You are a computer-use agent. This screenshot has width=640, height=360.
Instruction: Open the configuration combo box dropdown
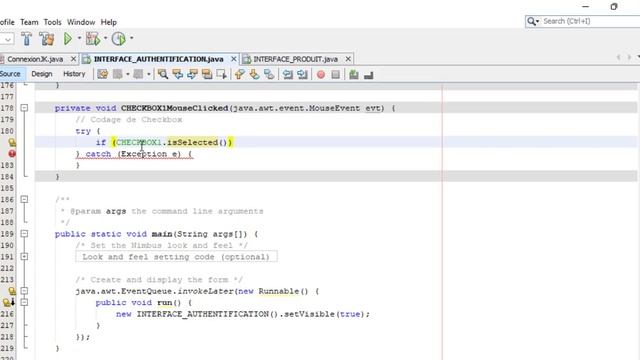click(x=7, y=39)
